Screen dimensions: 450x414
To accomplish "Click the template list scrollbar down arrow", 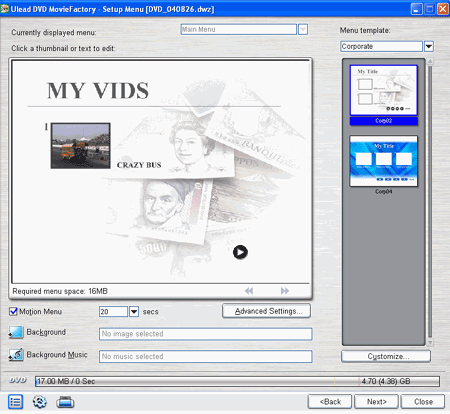I will (430, 342).
